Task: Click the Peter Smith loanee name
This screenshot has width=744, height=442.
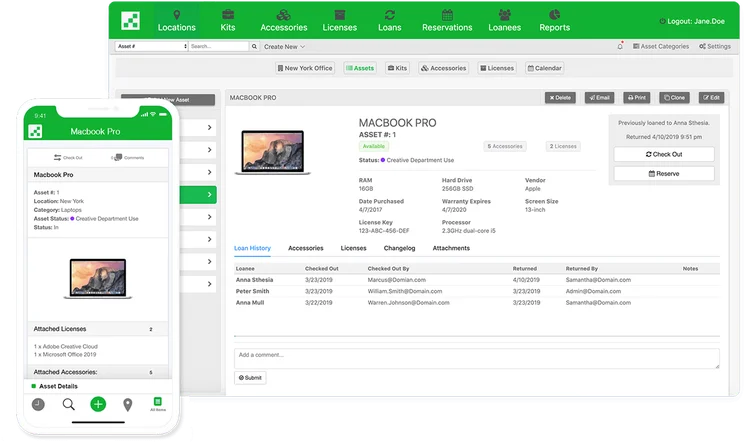Action: 252,291
